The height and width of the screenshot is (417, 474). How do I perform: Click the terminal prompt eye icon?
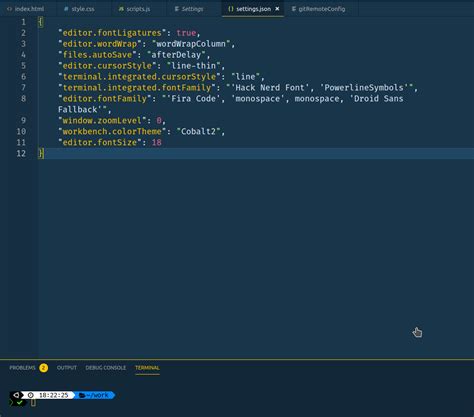[x=16, y=395]
